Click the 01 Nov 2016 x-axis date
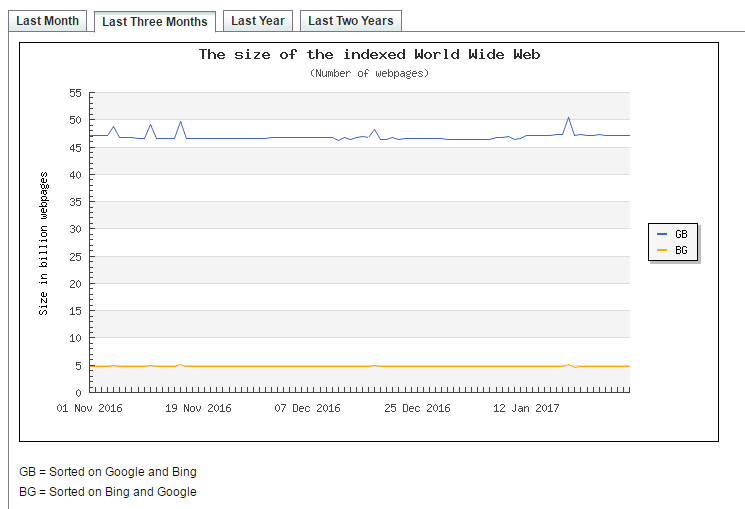This screenshot has width=745, height=509. [x=90, y=408]
